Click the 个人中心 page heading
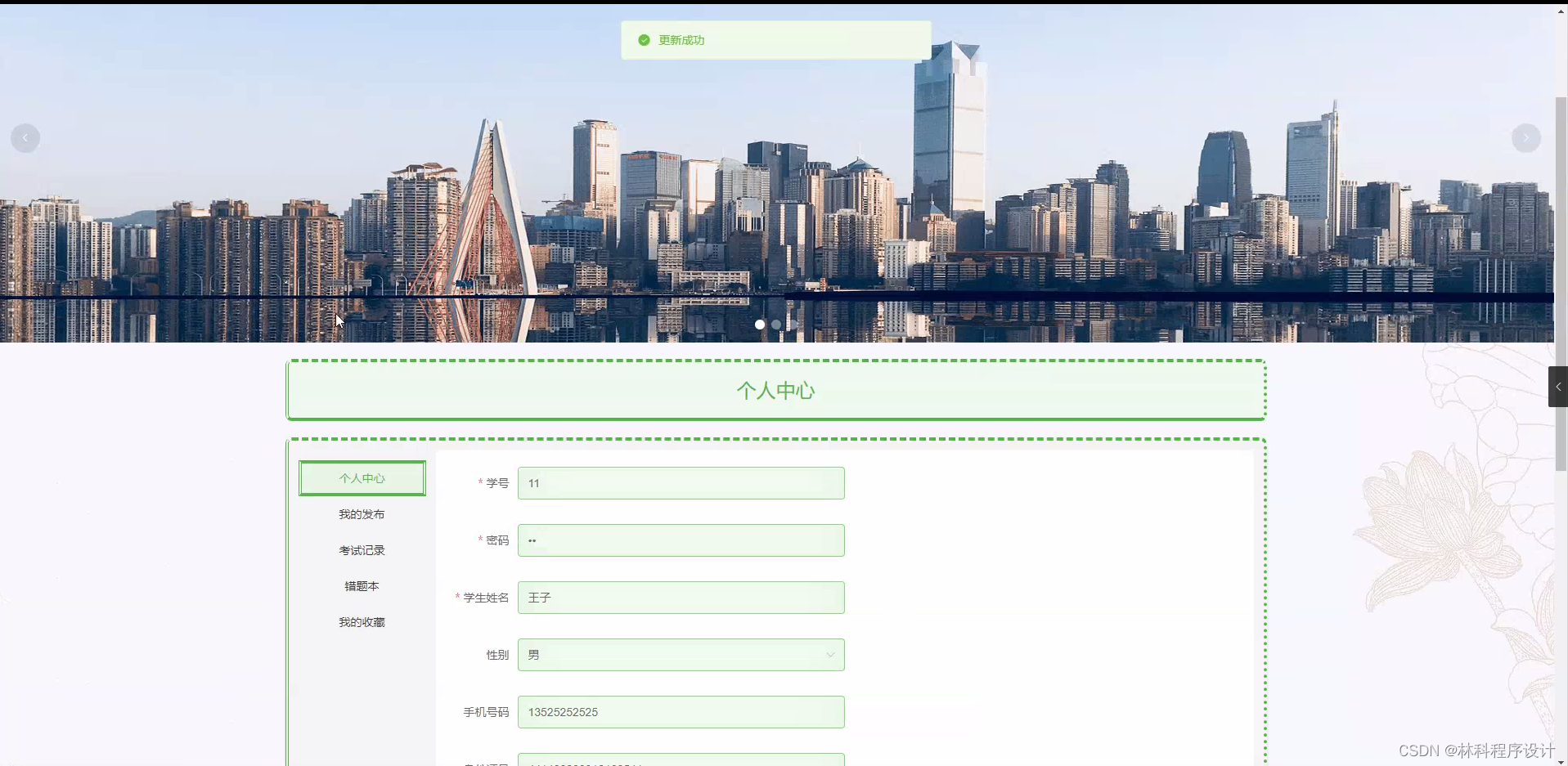Image resolution: width=1568 pixels, height=766 pixels. tap(775, 391)
